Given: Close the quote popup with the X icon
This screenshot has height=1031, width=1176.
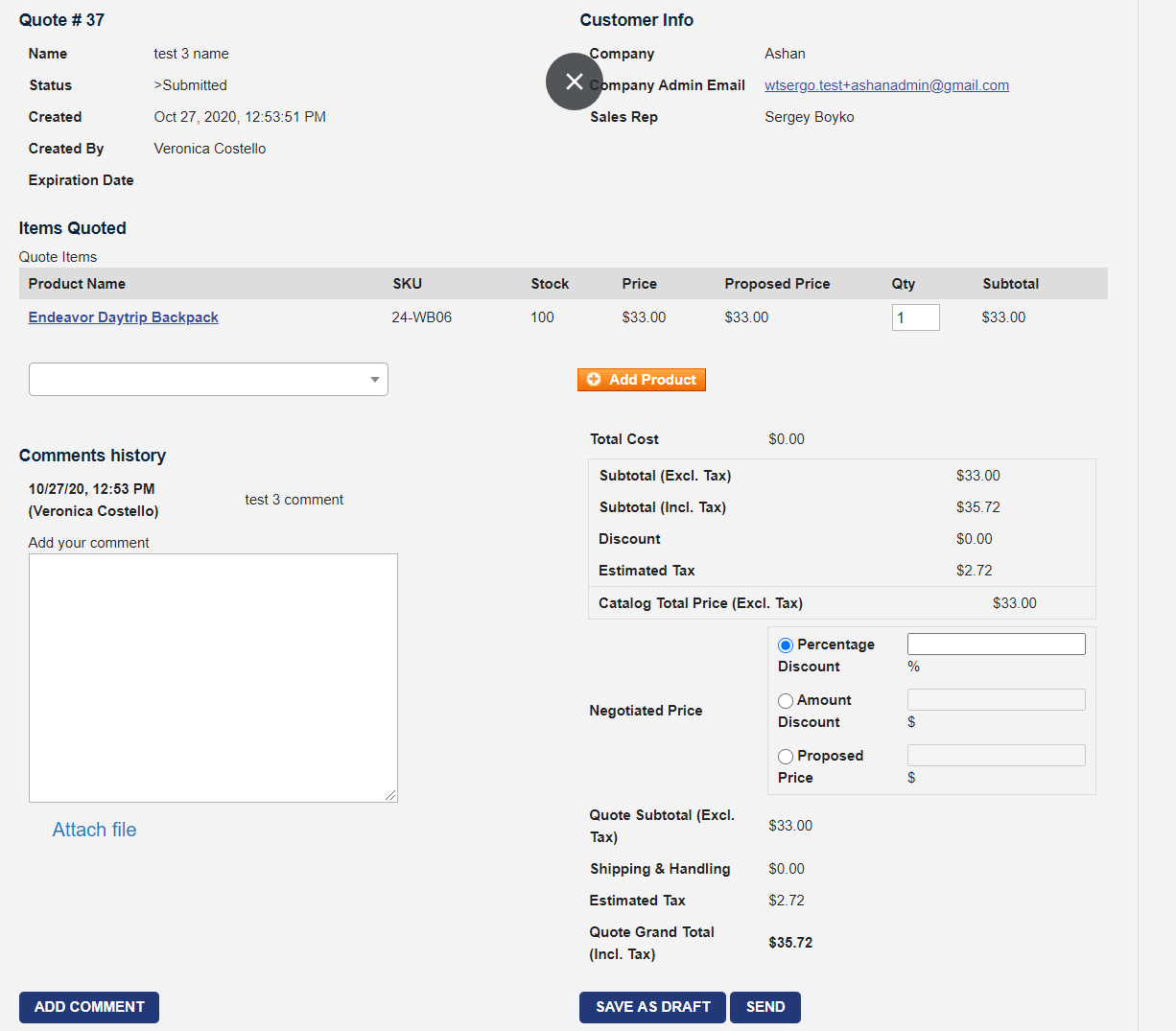Looking at the screenshot, I should [574, 82].
